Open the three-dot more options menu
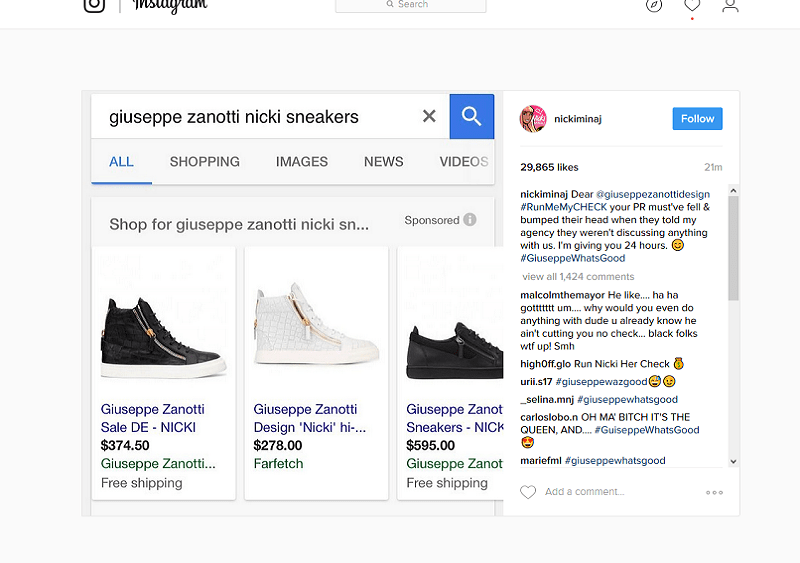Image resolution: width=800 pixels, height=563 pixels. (714, 493)
